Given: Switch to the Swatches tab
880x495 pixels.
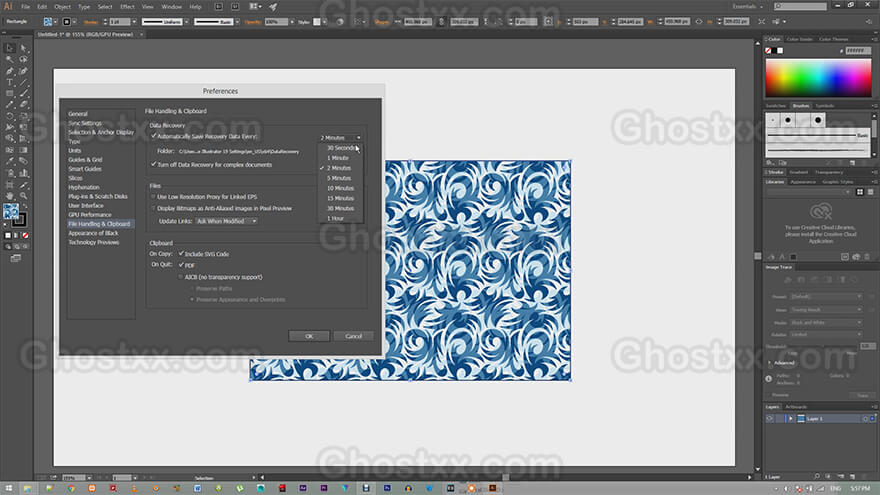Looking at the screenshot, I should [x=776, y=106].
